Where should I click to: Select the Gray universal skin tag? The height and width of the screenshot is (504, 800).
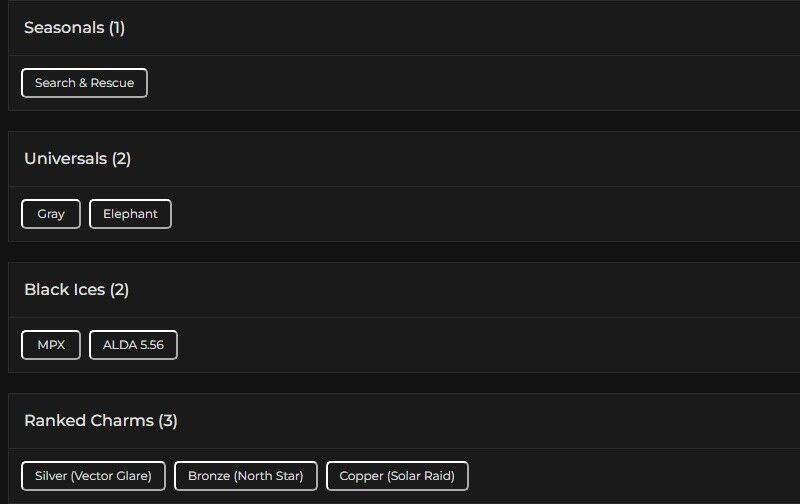tap(51, 214)
